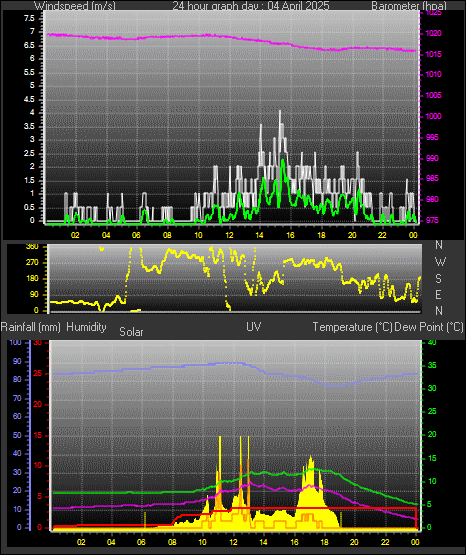The width and height of the screenshot is (466, 555).
Task: Click the 12 hour marker on wind graph
Action: click(229, 235)
